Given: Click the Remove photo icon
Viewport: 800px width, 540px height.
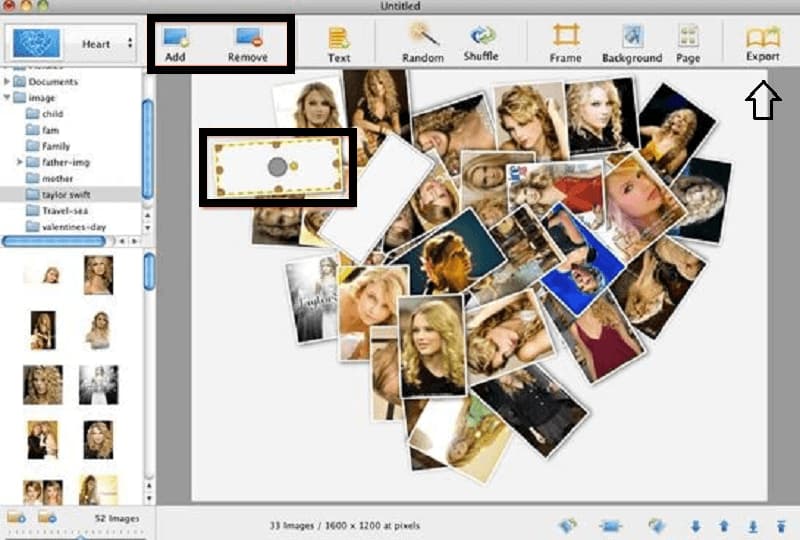Looking at the screenshot, I should tap(247, 41).
